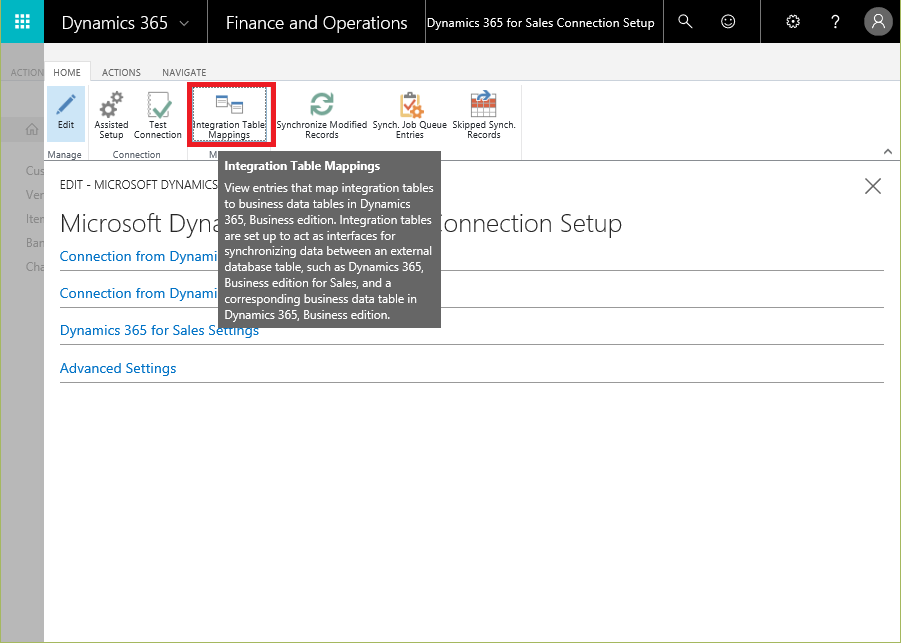Open the user account avatar

point(878,22)
